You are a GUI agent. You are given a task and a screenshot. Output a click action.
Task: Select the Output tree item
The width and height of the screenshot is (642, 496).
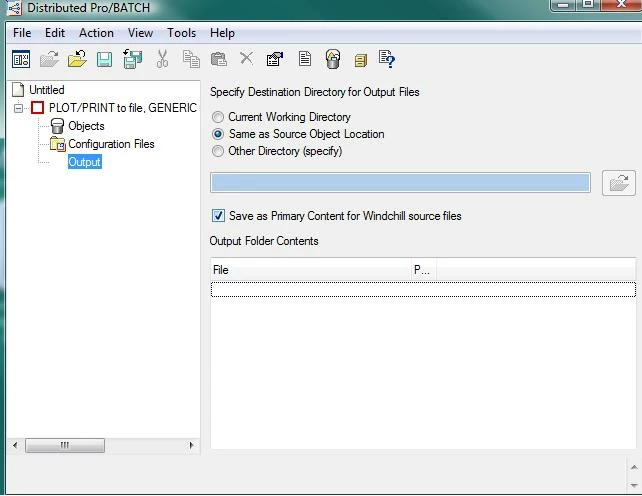[84, 162]
